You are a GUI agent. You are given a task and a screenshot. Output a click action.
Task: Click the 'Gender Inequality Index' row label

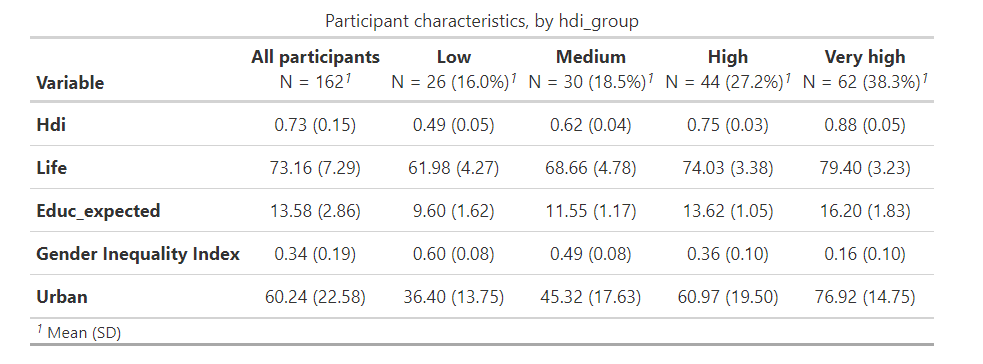pyautogui.click(x=138, y=254)
